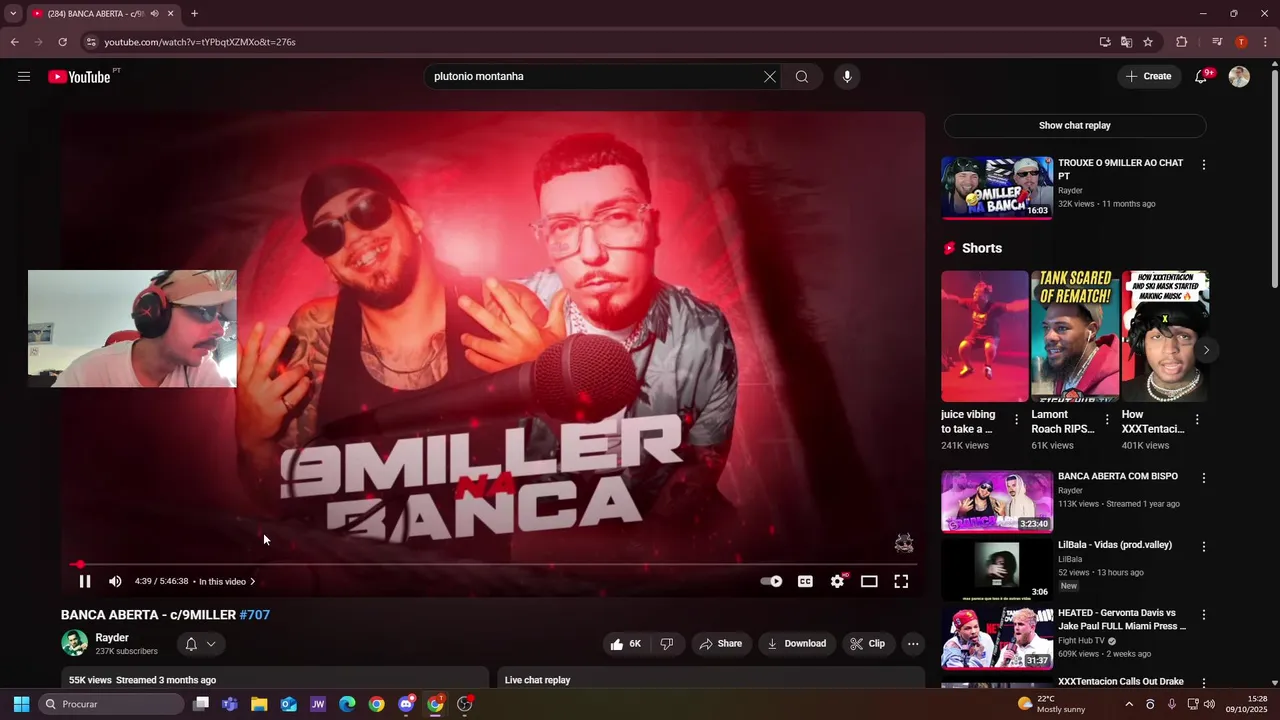
Task: Click the video progress bar scrubber
Action: click(80, 565)
